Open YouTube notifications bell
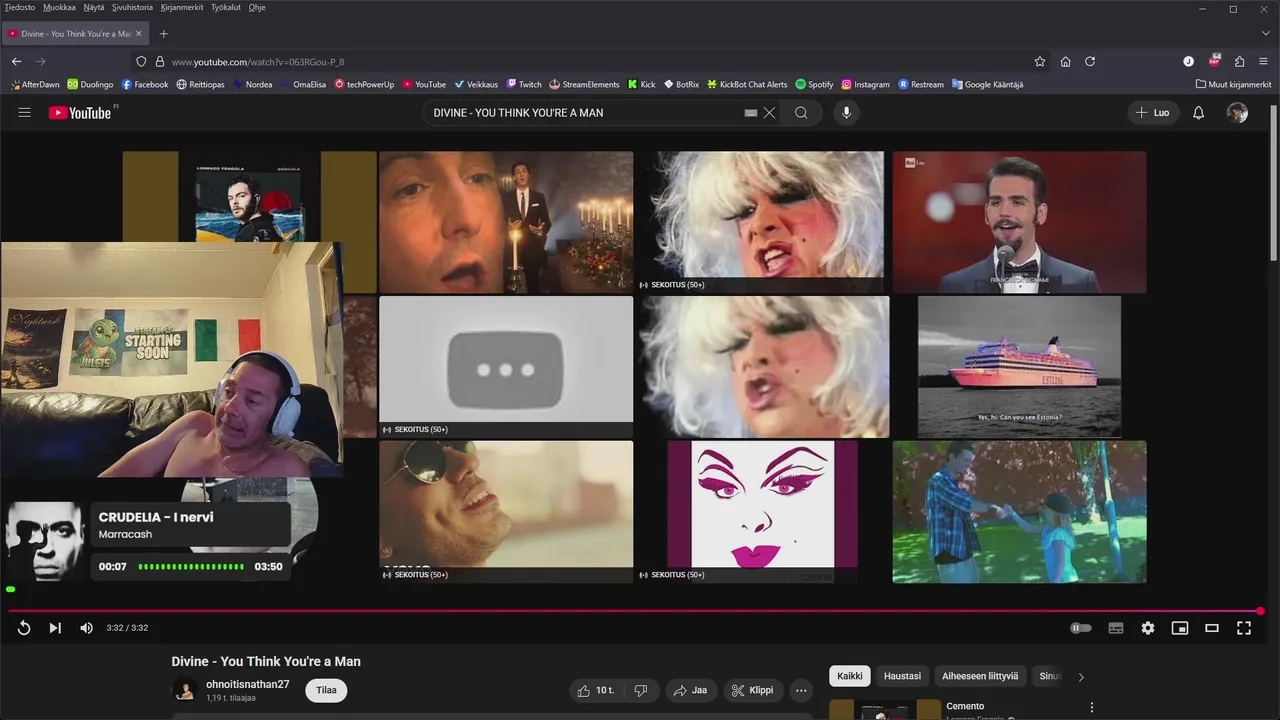Viewport: 1280px width, 720px height. (x=1198, y=113)
